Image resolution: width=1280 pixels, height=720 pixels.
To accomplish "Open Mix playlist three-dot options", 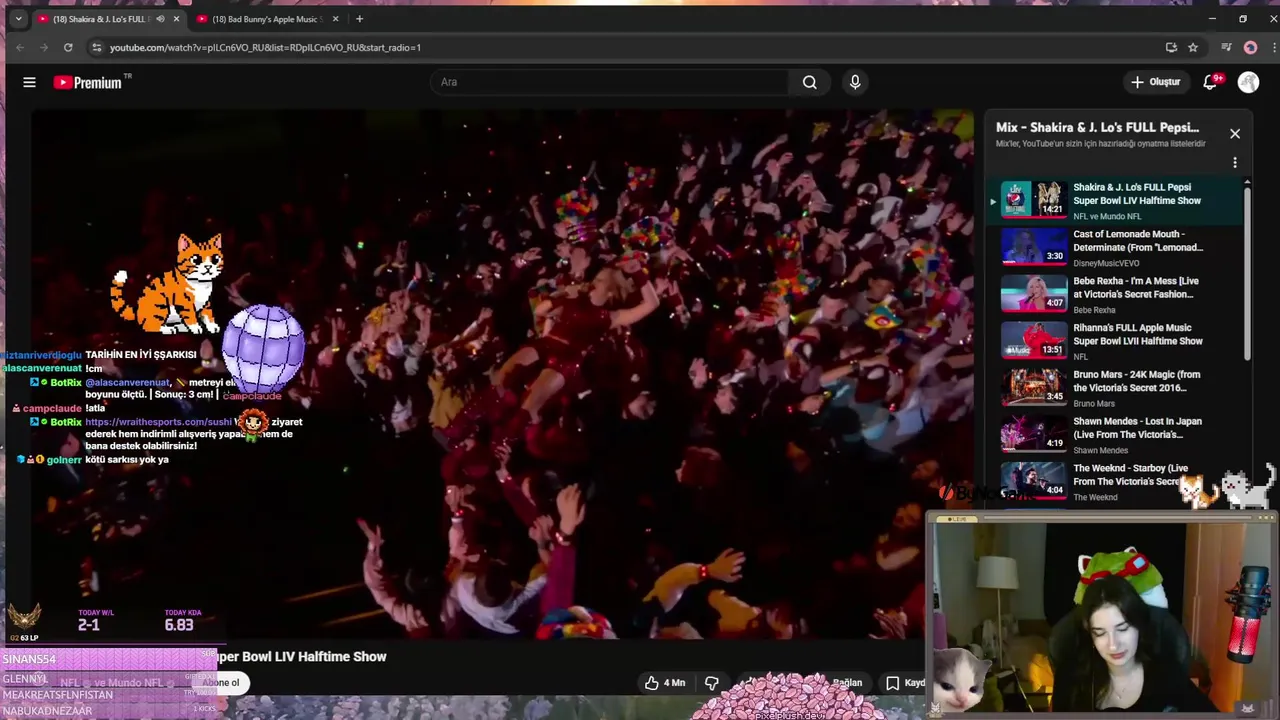I will [1235, 162].
